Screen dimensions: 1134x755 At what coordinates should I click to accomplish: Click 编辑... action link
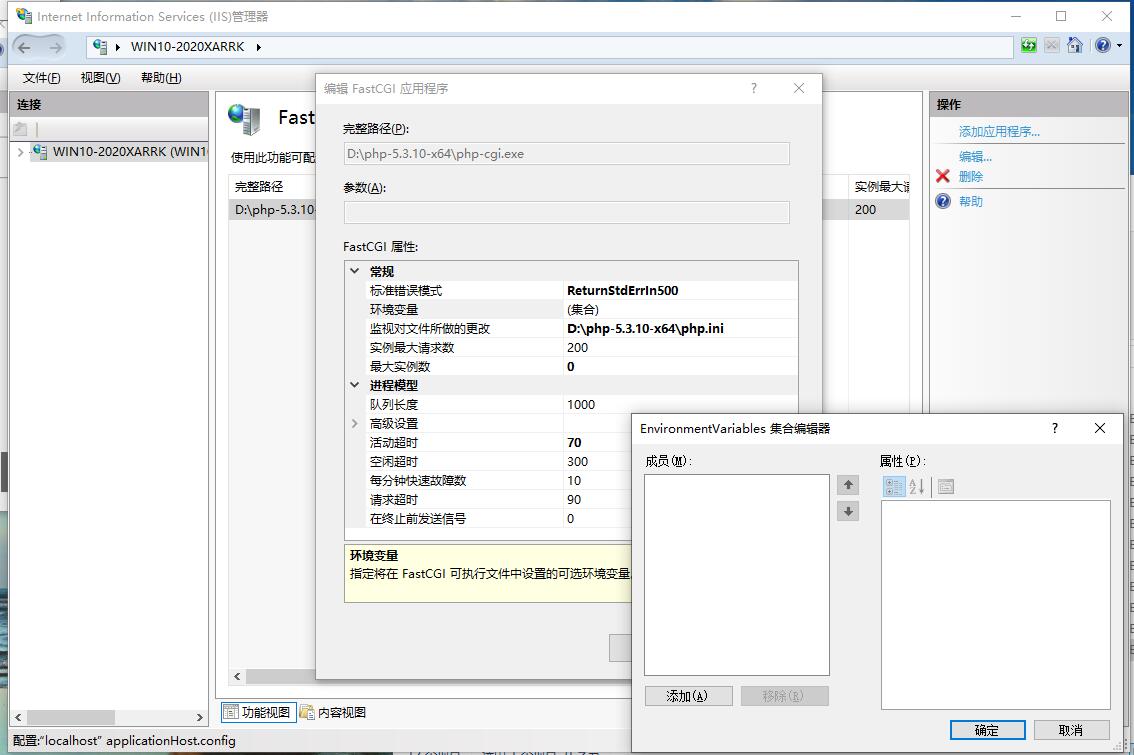[975, 157]
